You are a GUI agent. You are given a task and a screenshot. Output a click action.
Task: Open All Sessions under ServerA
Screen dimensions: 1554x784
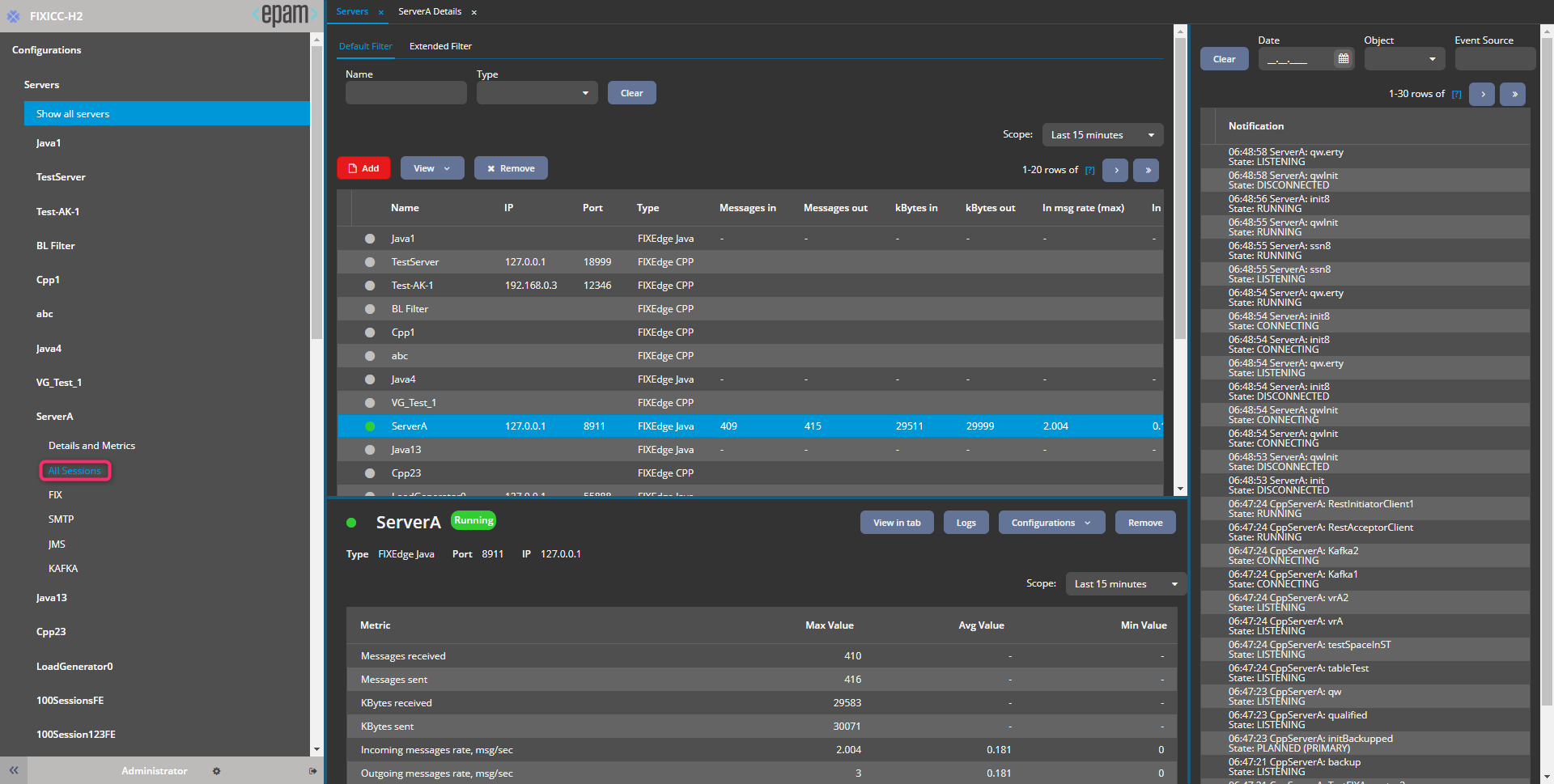point(74,471)
